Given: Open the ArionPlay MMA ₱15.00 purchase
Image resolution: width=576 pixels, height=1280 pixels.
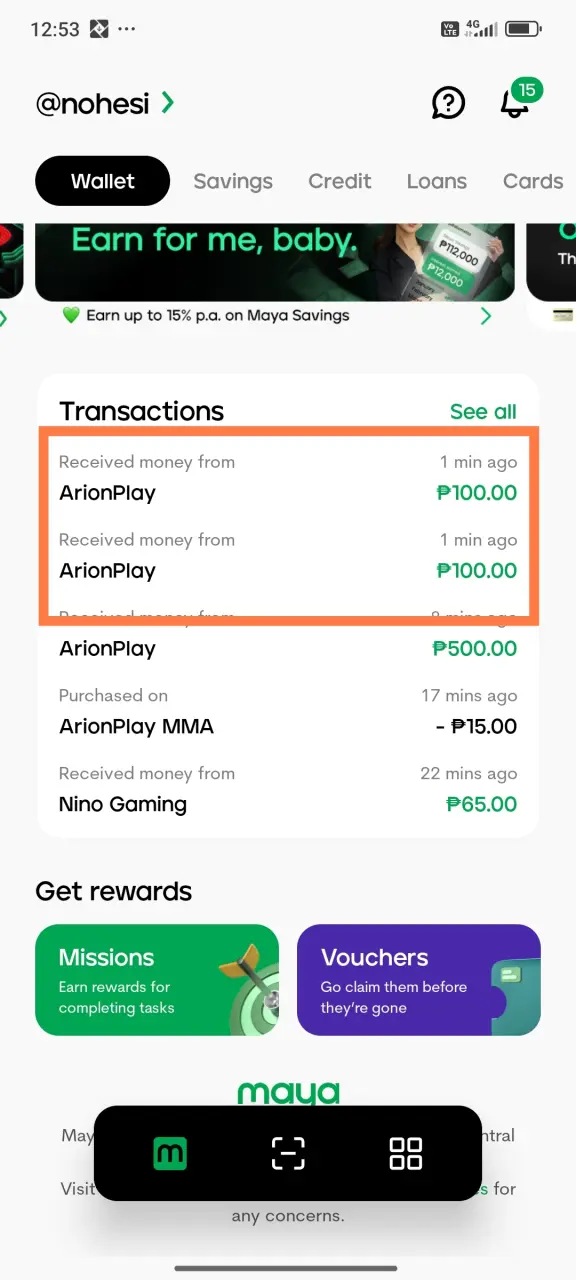Looking at the screenshot, I should (x=288, y=711).
